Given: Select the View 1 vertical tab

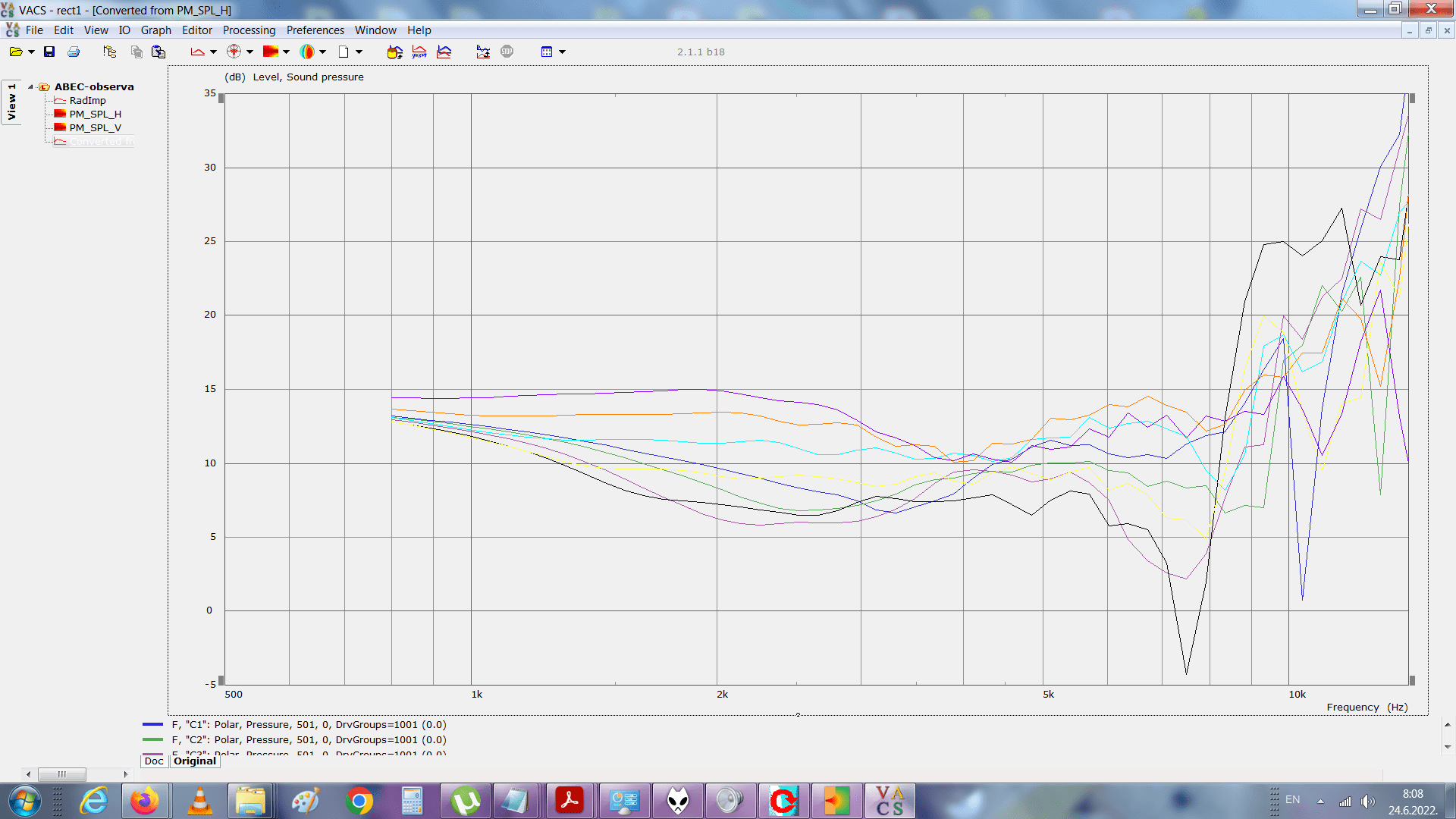Looking at the screenshot, I should pyautogui.click(x=11, y=102).
